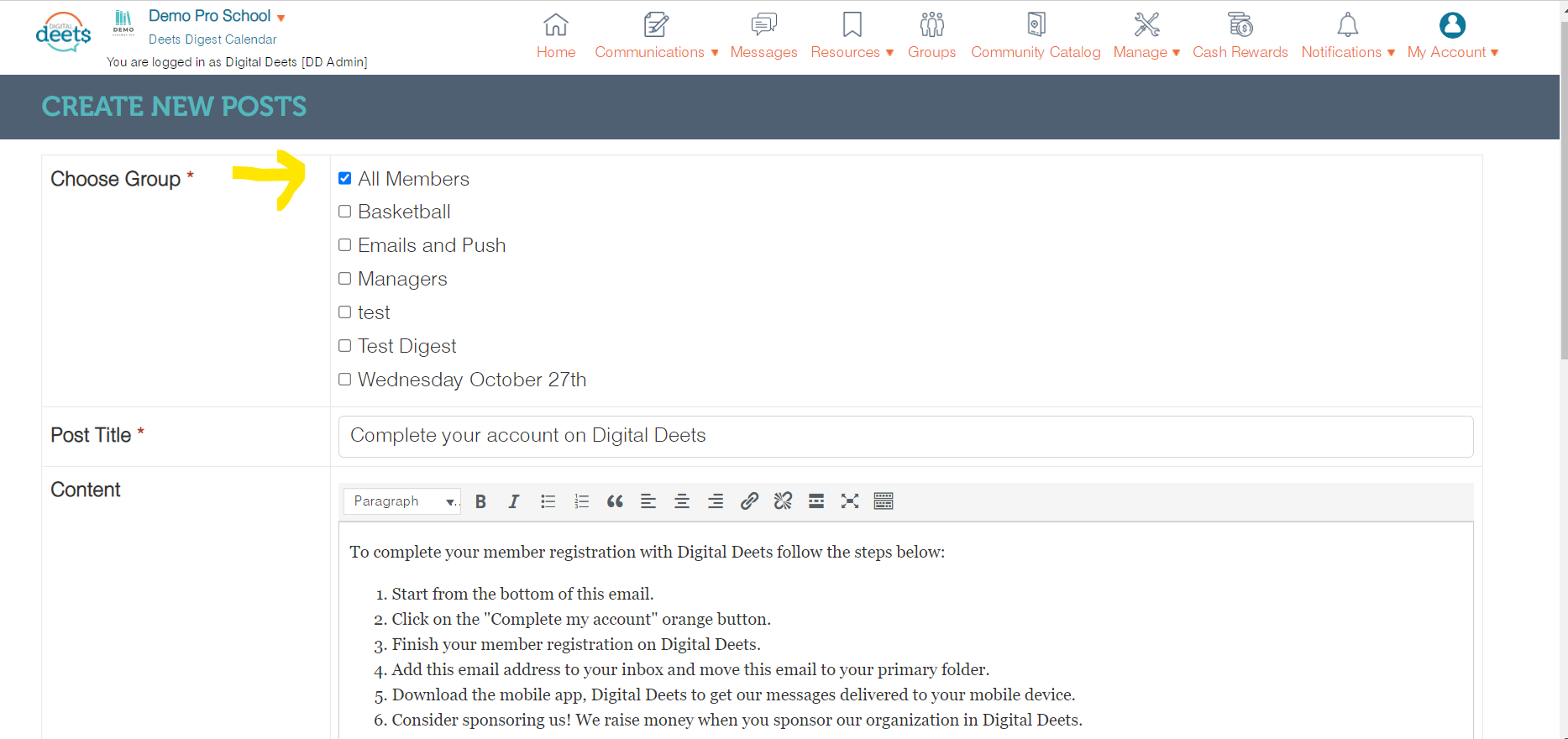Image resolution: width=1568 pixels, height=739 pixels.
Task: Expand the Manage menu arrow
Action: tap(1176, 53)
